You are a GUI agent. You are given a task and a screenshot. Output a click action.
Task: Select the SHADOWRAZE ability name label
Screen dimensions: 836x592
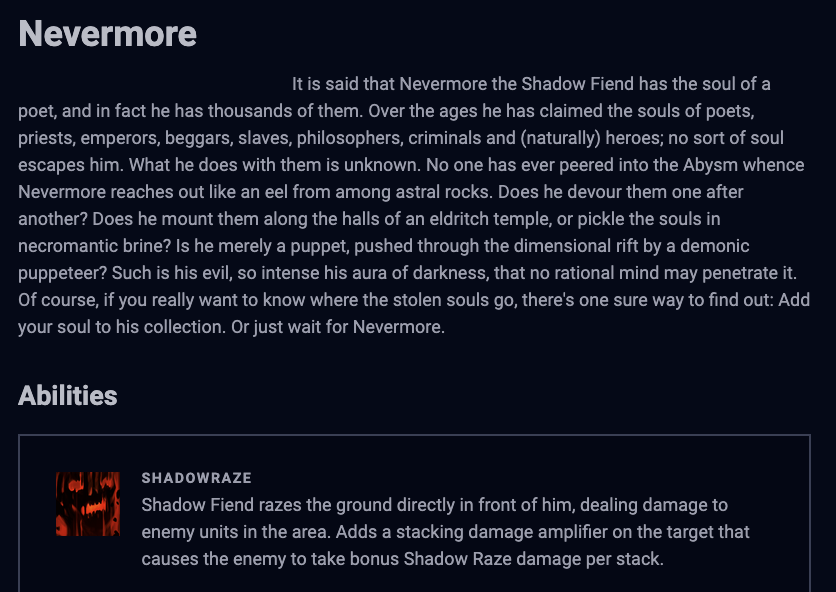(197, 478)
